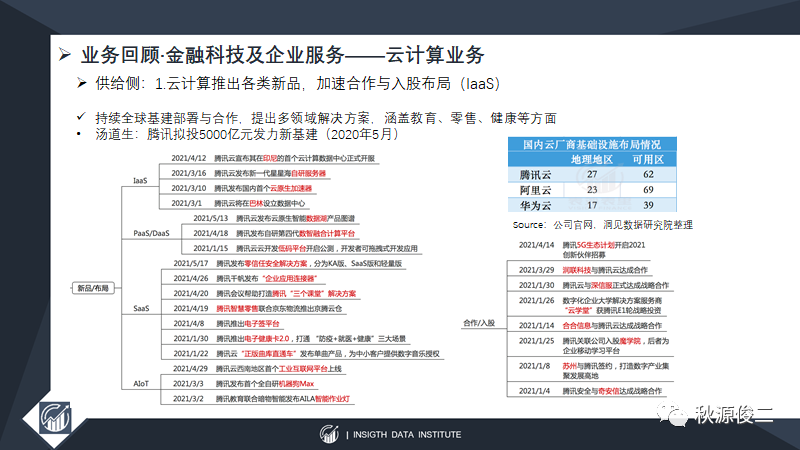Click the 2021/4/29 工业互联网平台 entry
800x450 pixels.
(x=257, y=369)
